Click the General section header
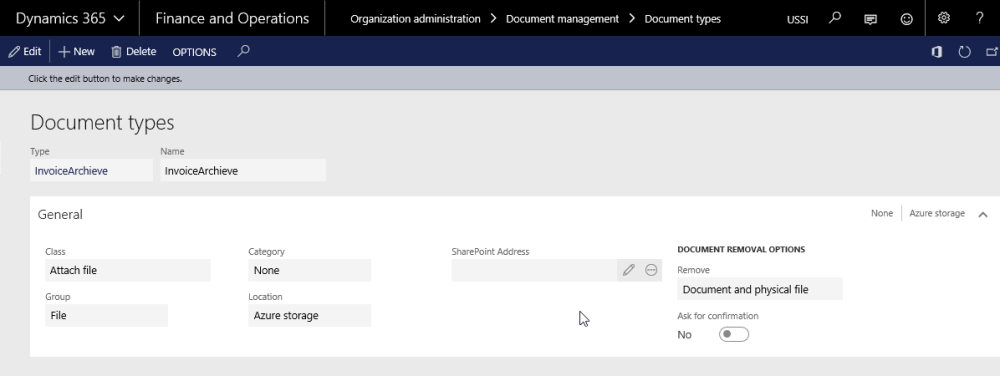This screenshot has height=376, width=1000. 60,214
